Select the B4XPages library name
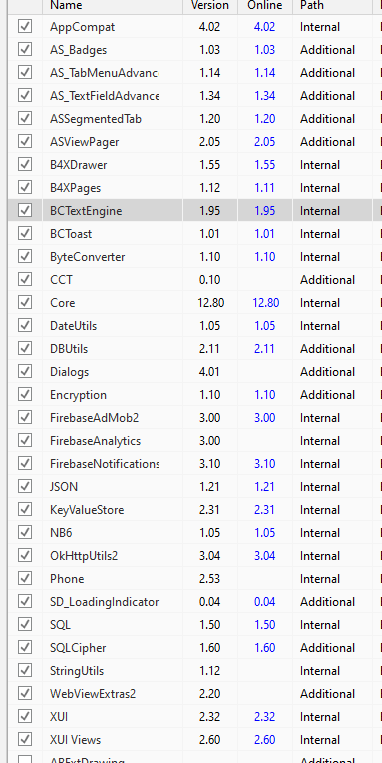This screenshot has height=763, width=382. (x=75, y=188)
